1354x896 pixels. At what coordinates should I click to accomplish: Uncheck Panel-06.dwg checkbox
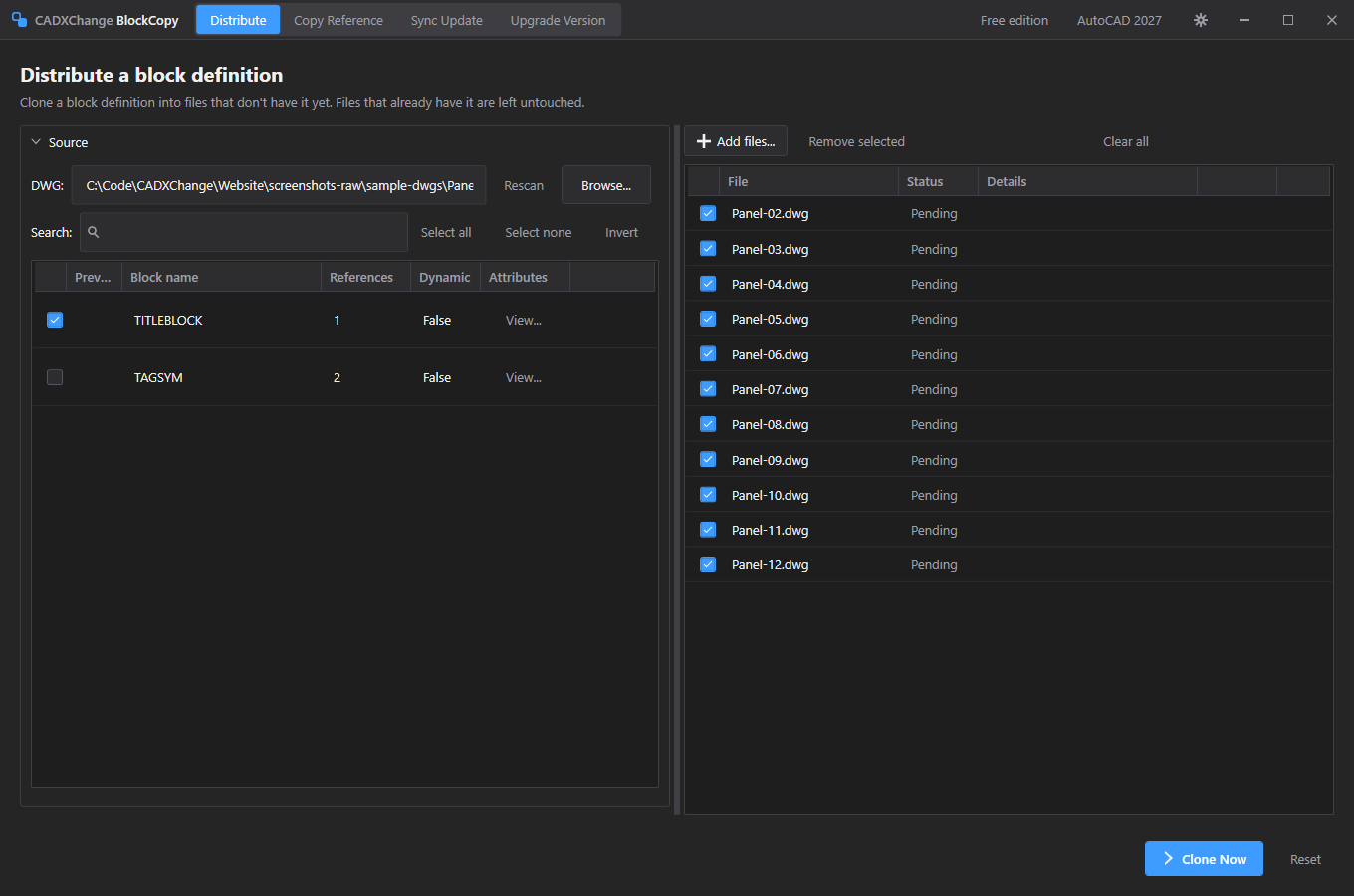[x=708, y=354]
